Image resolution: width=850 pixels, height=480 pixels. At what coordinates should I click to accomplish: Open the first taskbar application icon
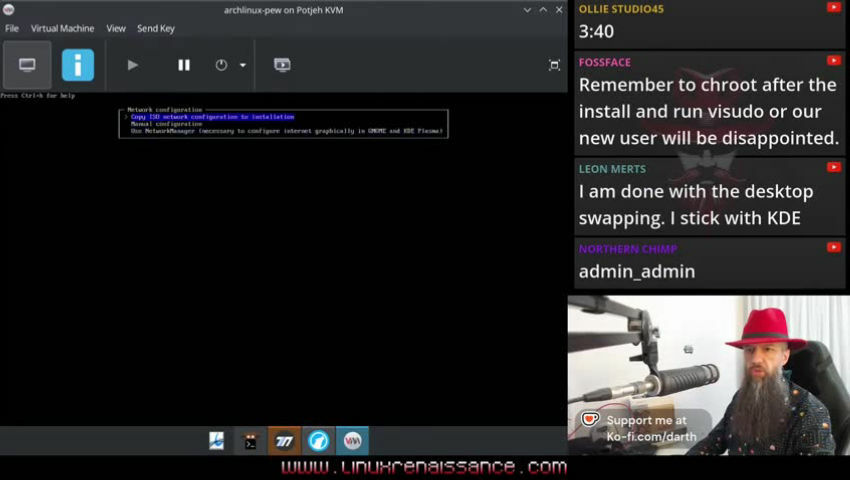coord(217,440)
